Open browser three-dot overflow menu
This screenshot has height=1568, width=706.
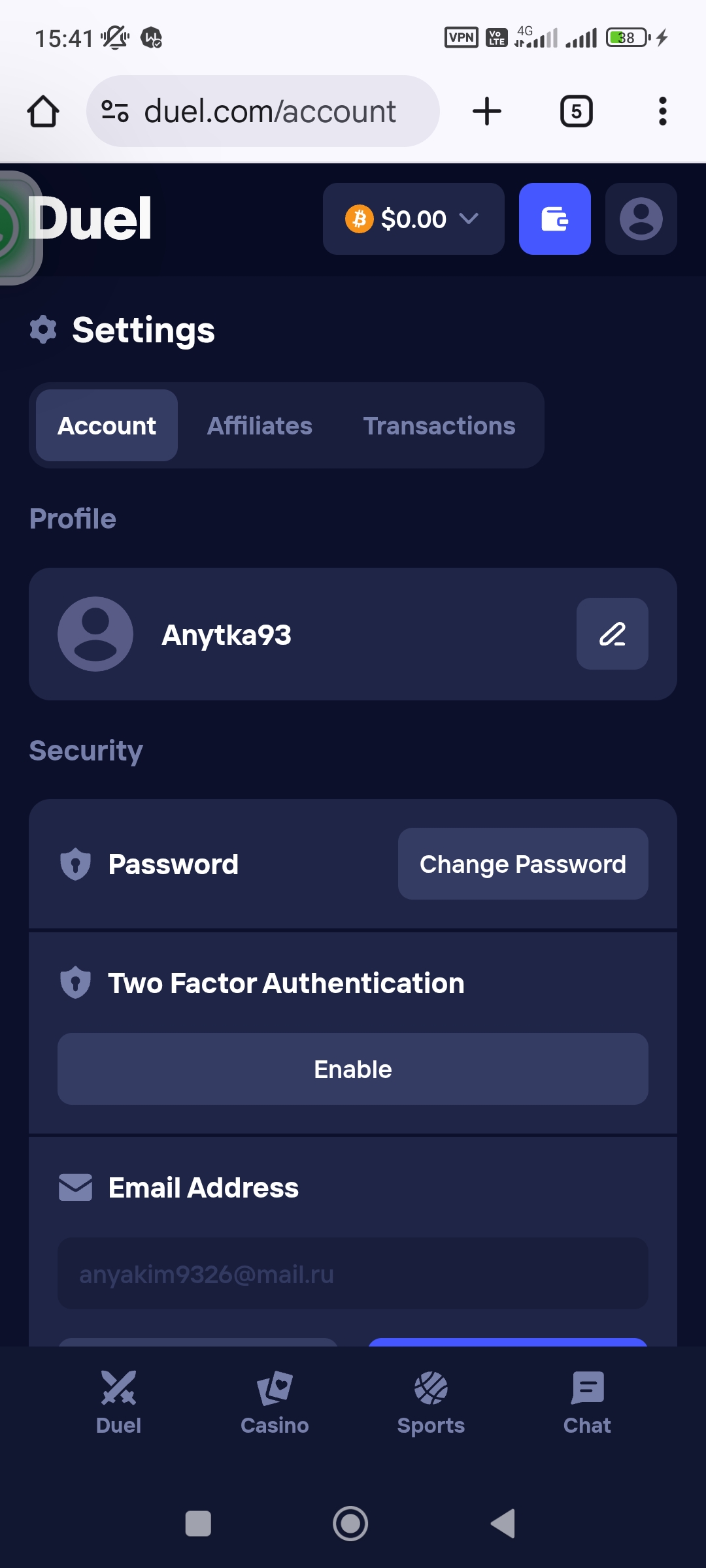tap(662, 111)
